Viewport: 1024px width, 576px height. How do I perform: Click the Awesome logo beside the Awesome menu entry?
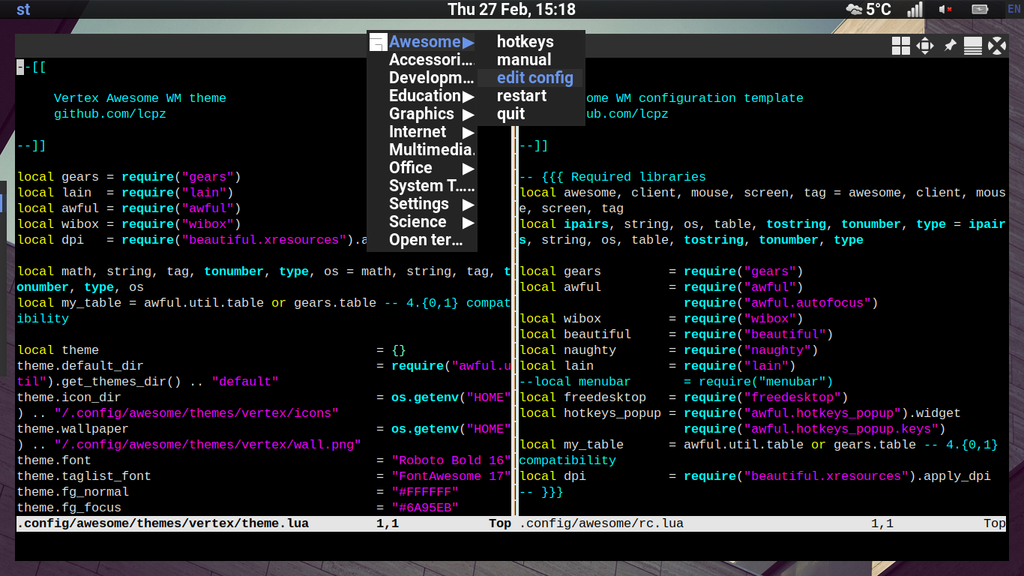point(377,41)
